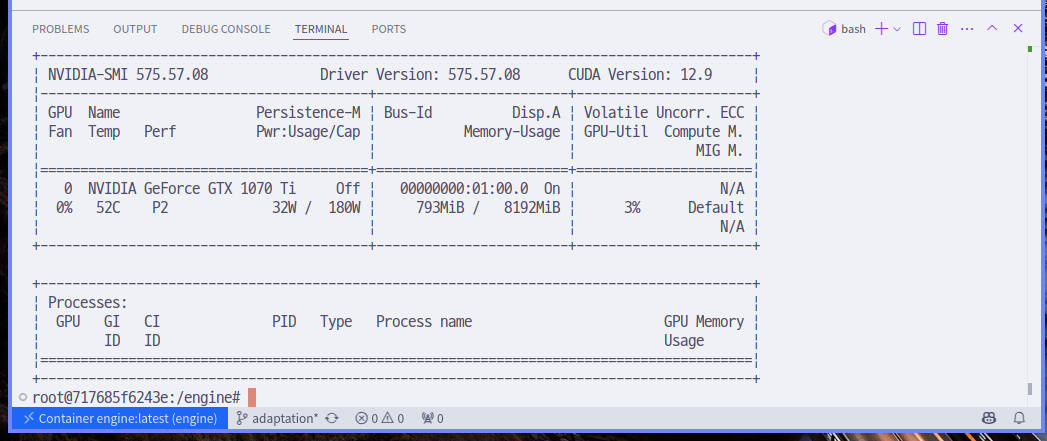Open the launch profile dropdown arrow

(x=897, y=29)
